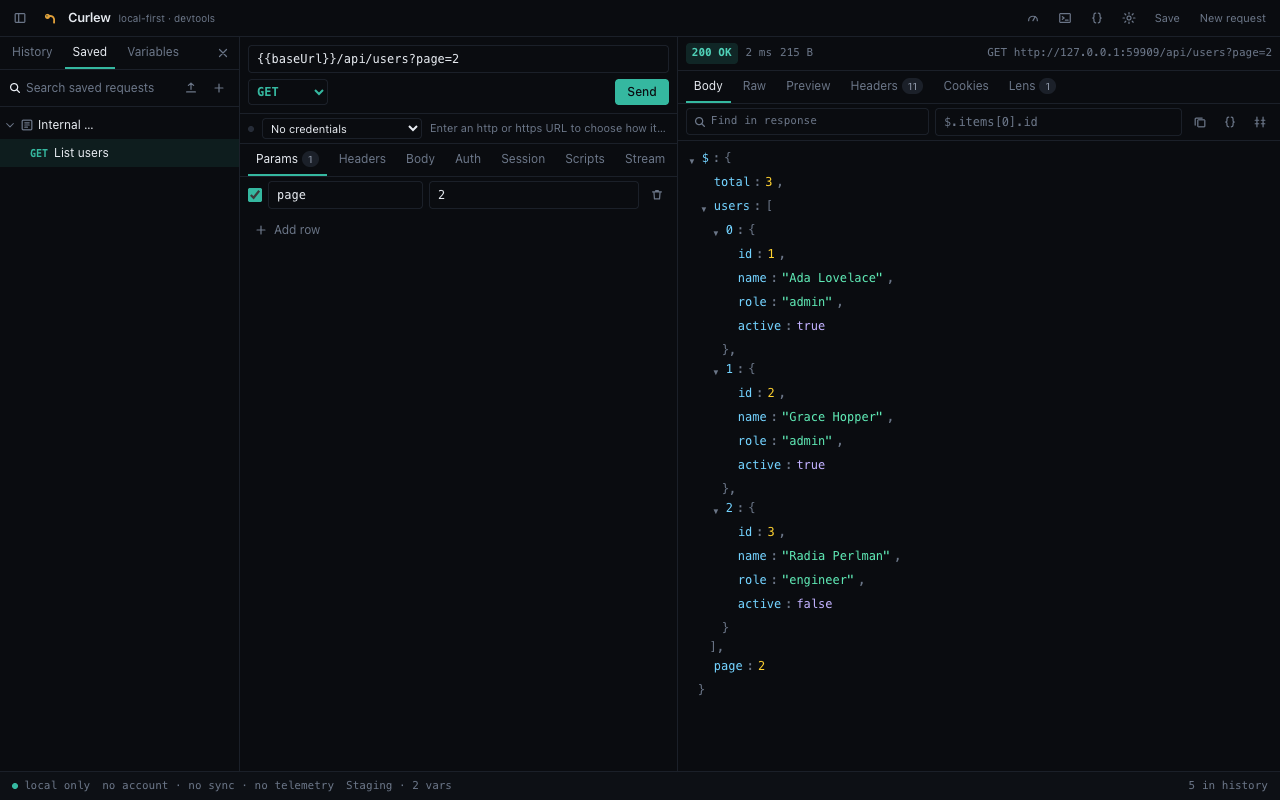Switch to the Scripts tab
This screenshot has width=1280, height=800.
point(585,159)
